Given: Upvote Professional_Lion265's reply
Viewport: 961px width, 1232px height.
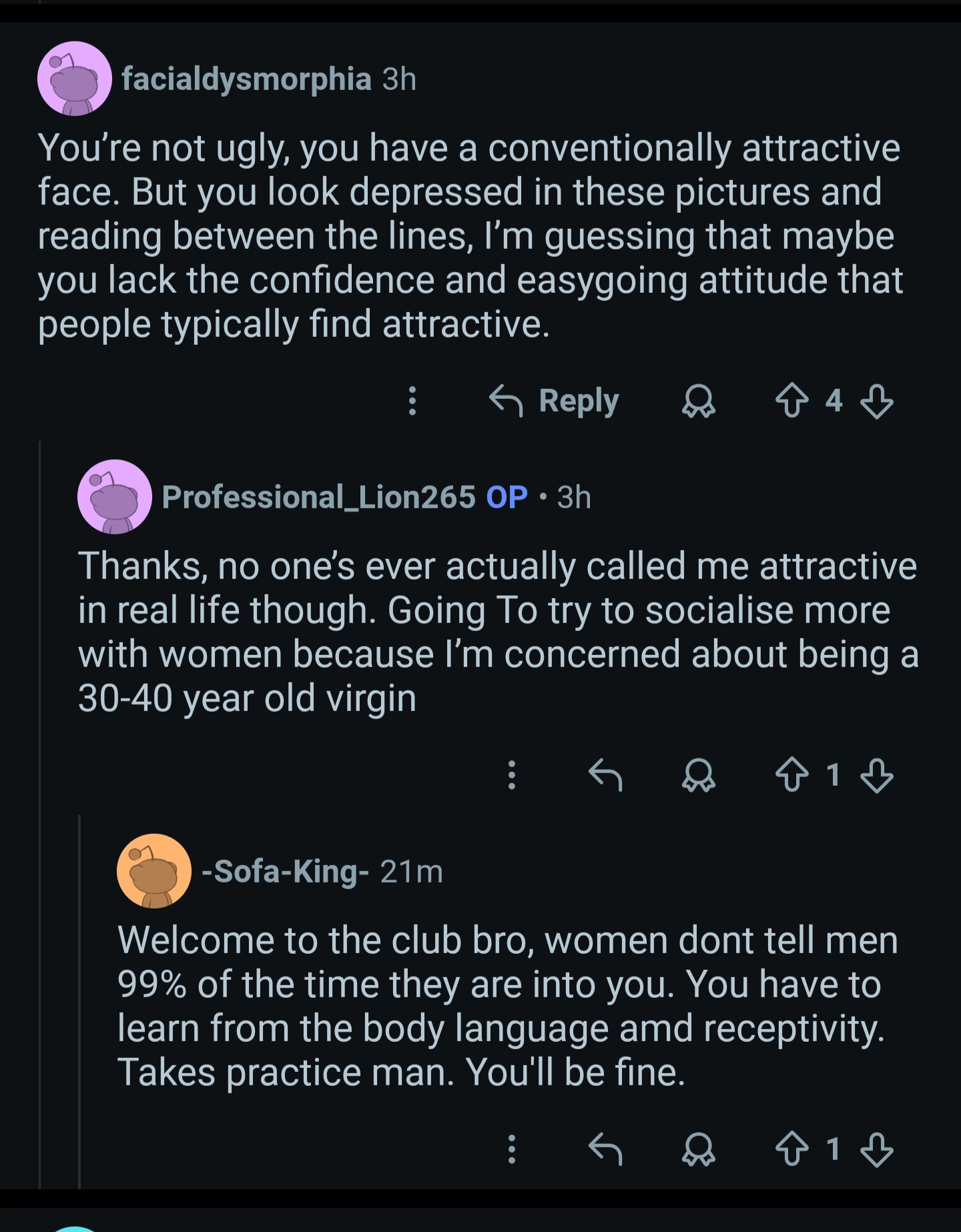Looking at the screenshot, I should [x=791, y=776].
